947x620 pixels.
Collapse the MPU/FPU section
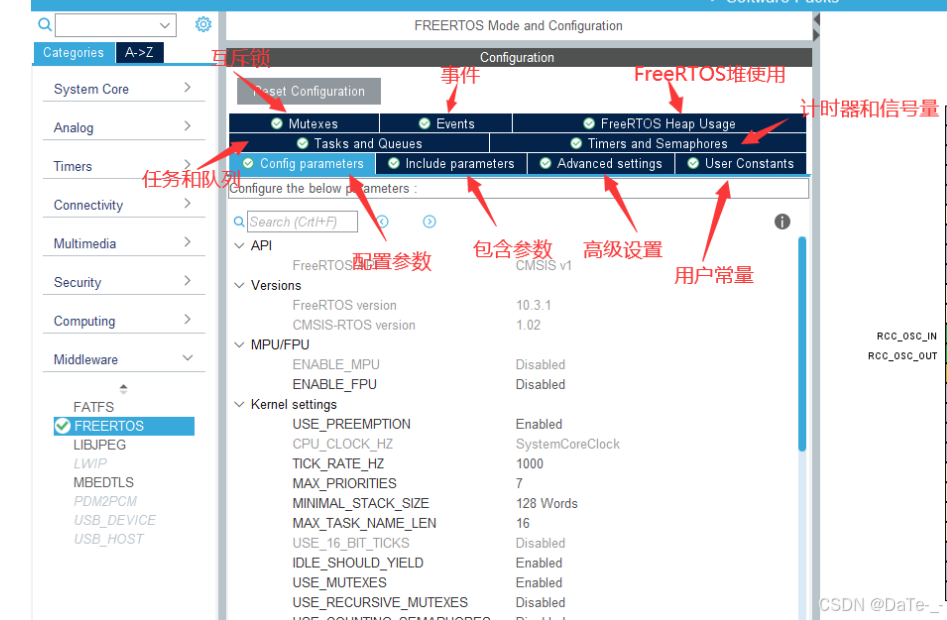tap(239, 345)
